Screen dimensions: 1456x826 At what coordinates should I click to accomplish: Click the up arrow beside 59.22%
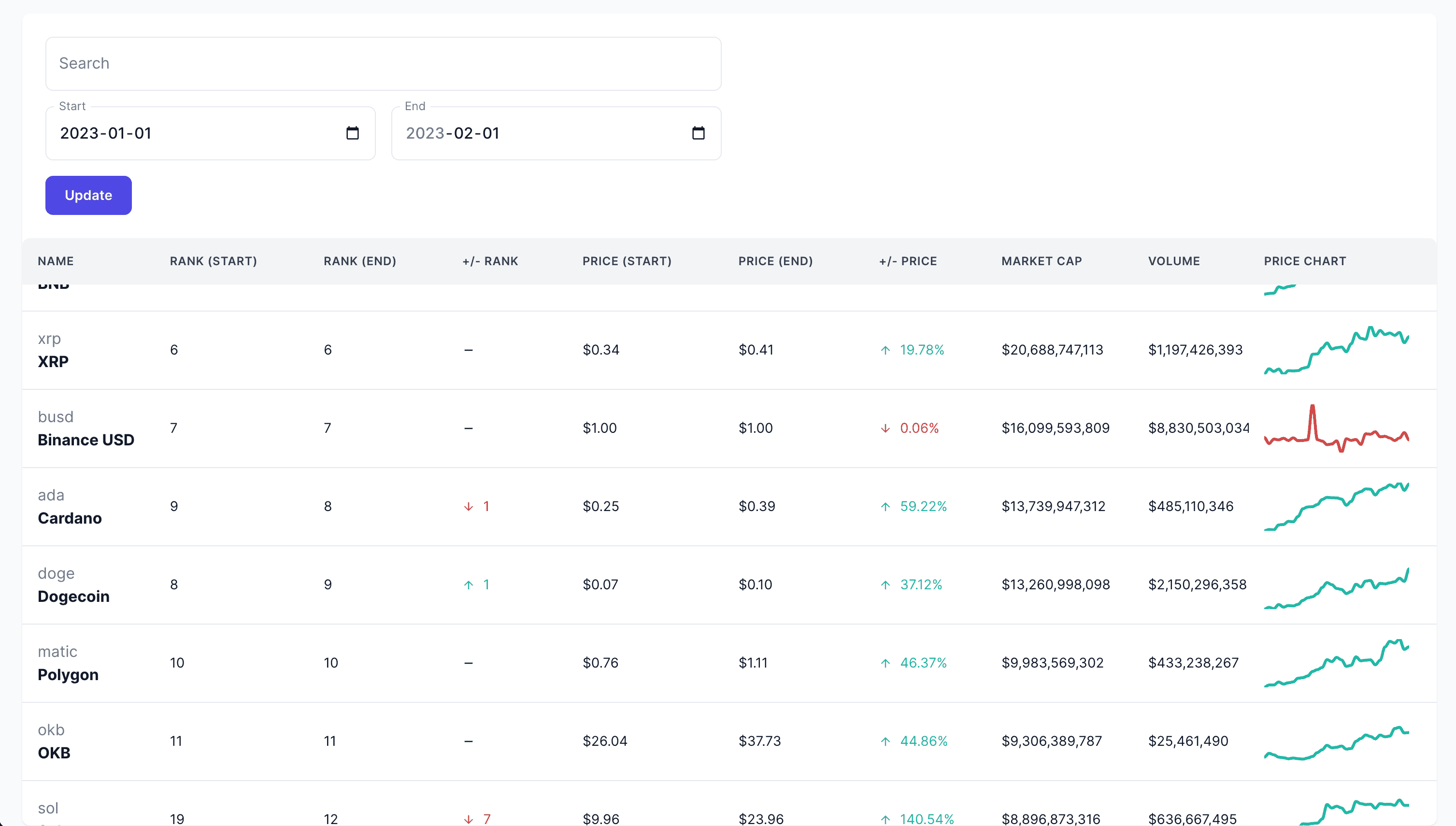click(885, 507)
